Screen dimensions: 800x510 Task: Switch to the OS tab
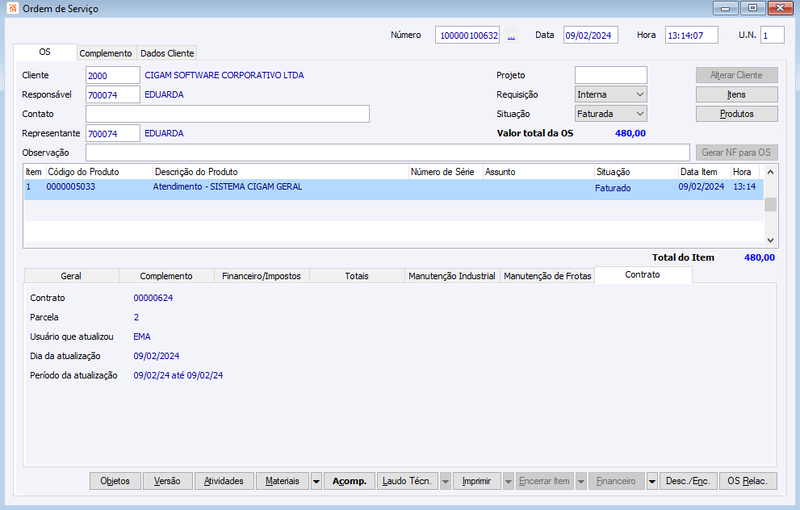point(45,52)
